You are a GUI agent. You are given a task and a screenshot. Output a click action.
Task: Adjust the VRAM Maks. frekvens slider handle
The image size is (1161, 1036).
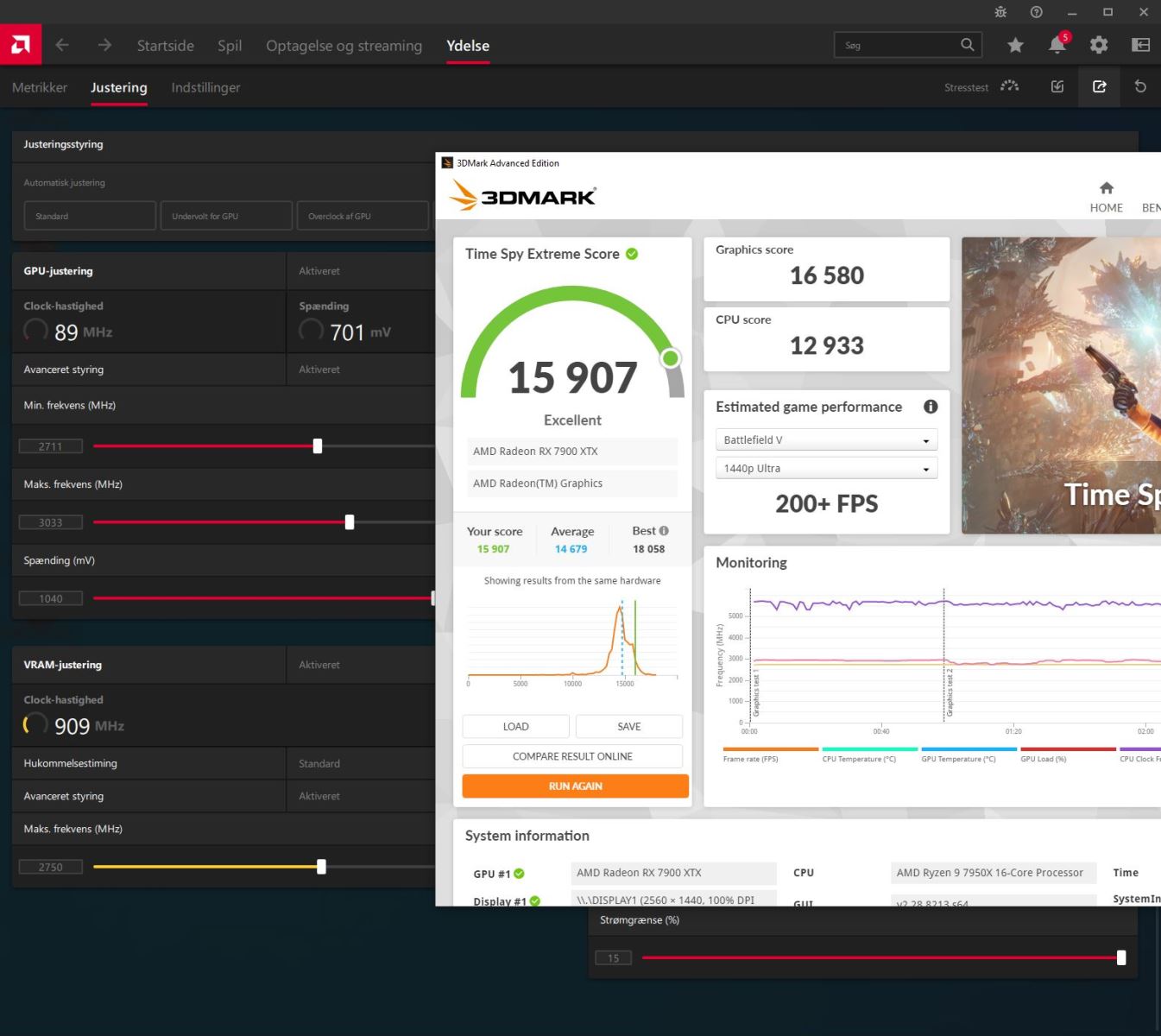click(x=321, y=867)
